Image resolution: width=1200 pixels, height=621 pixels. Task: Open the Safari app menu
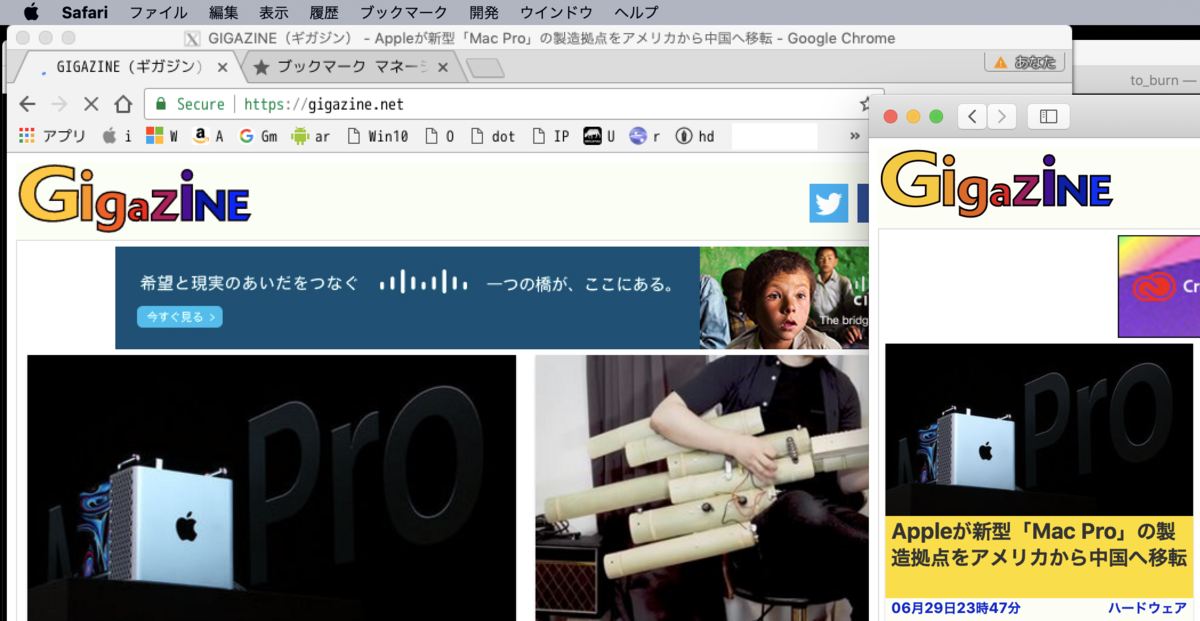click(x=84, y=12)
